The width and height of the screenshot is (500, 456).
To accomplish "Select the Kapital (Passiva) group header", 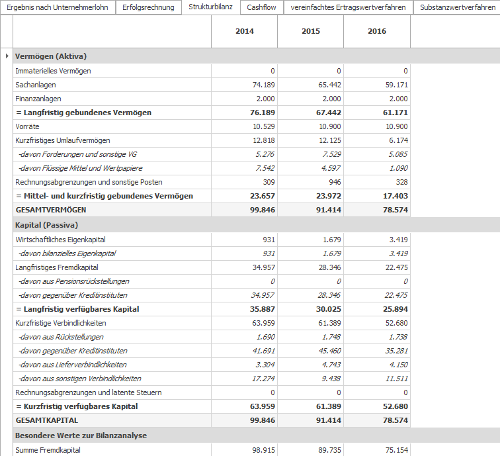I will coord(46,225).
